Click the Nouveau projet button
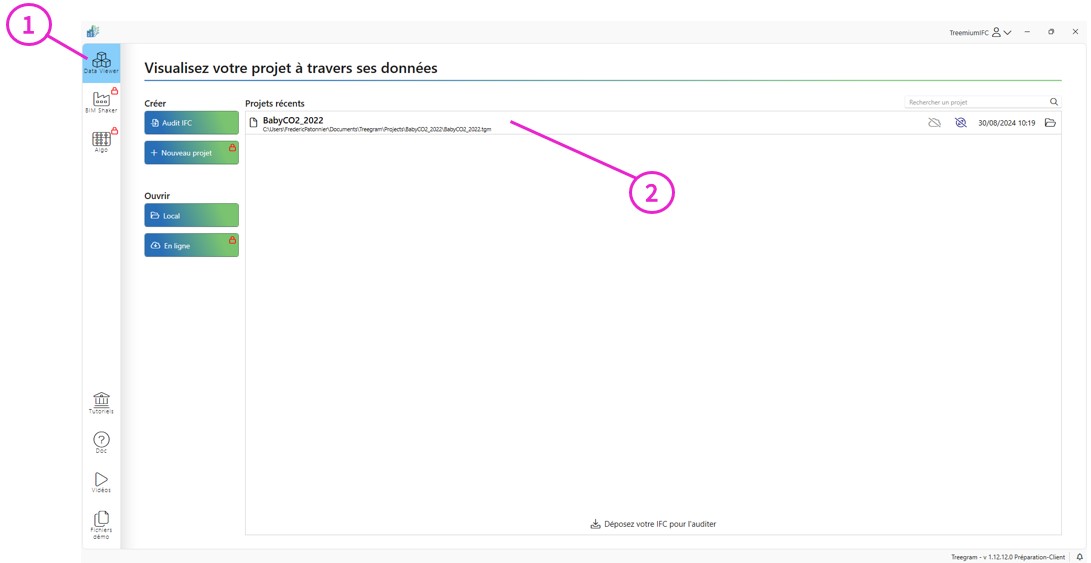 (x=191, y=153)
